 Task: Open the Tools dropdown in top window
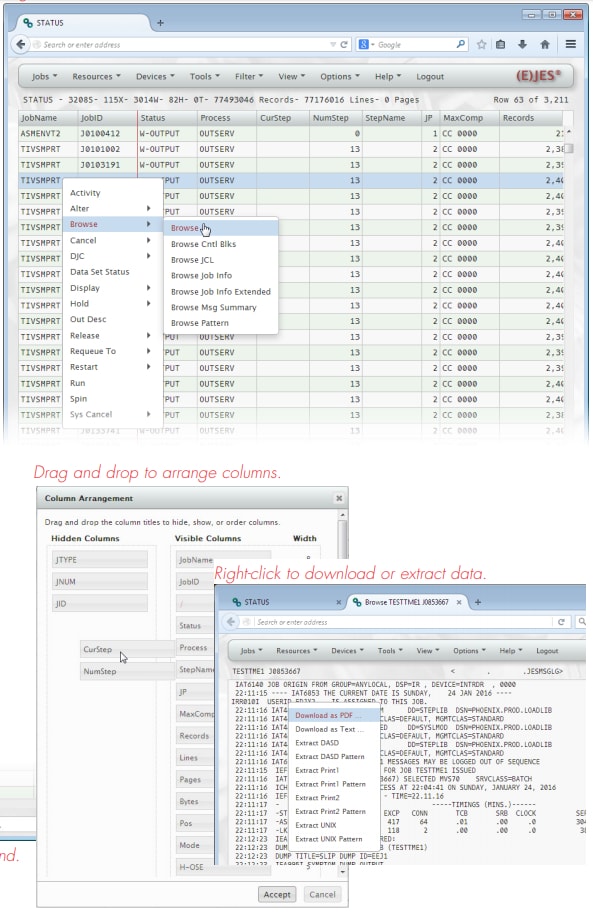click(204, 77)
